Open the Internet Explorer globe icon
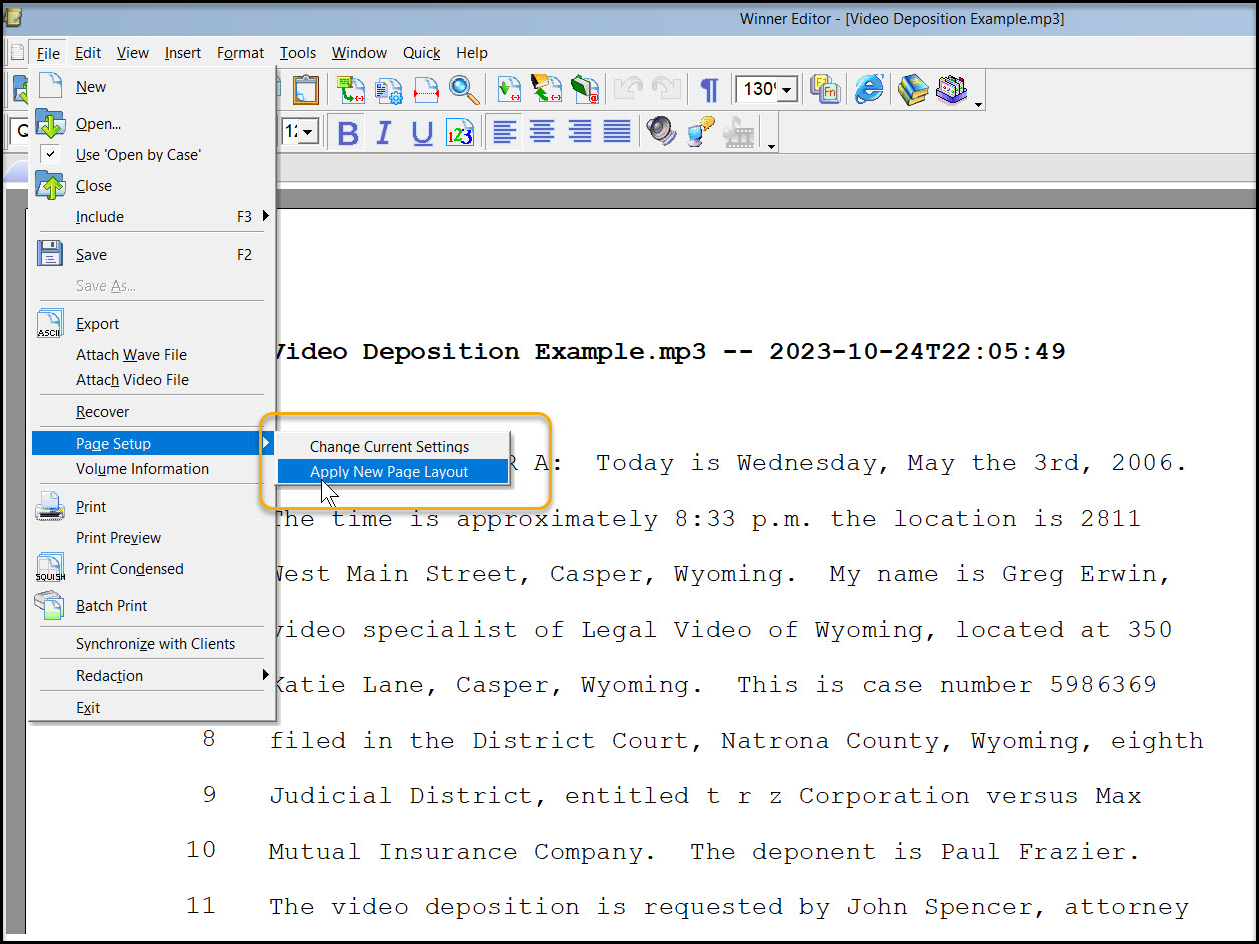1259x944 pixels. [x=869, y=89]
